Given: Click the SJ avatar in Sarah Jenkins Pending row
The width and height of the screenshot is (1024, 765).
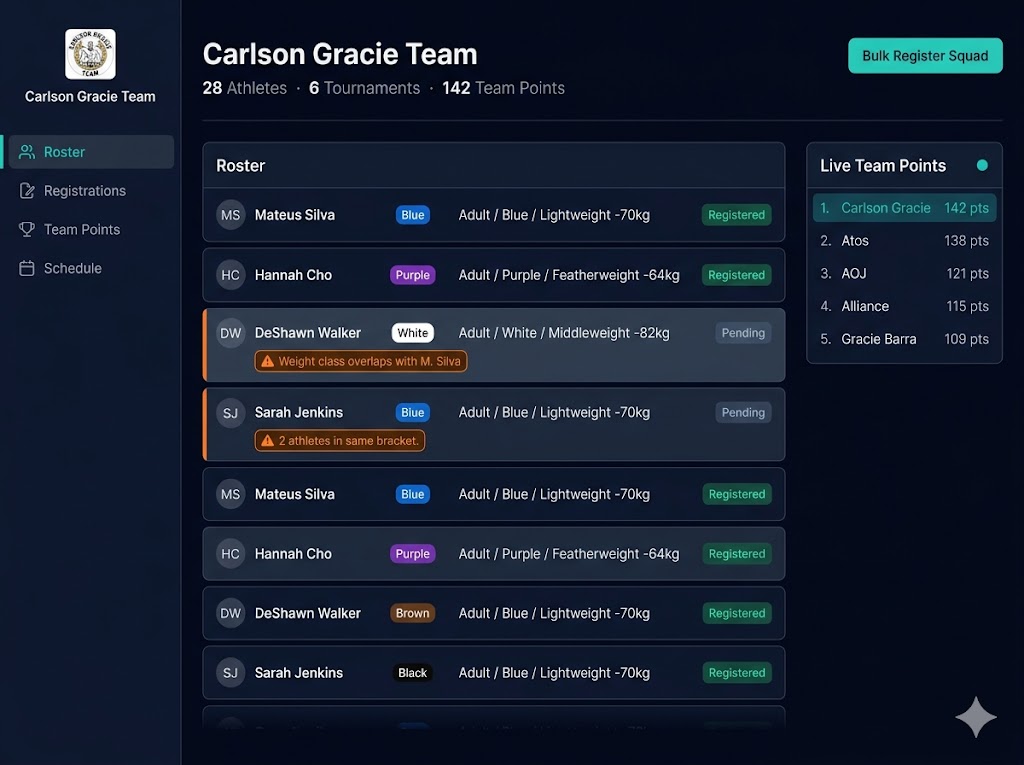Looking at the screenshot, I should click(x=231, y=413).
